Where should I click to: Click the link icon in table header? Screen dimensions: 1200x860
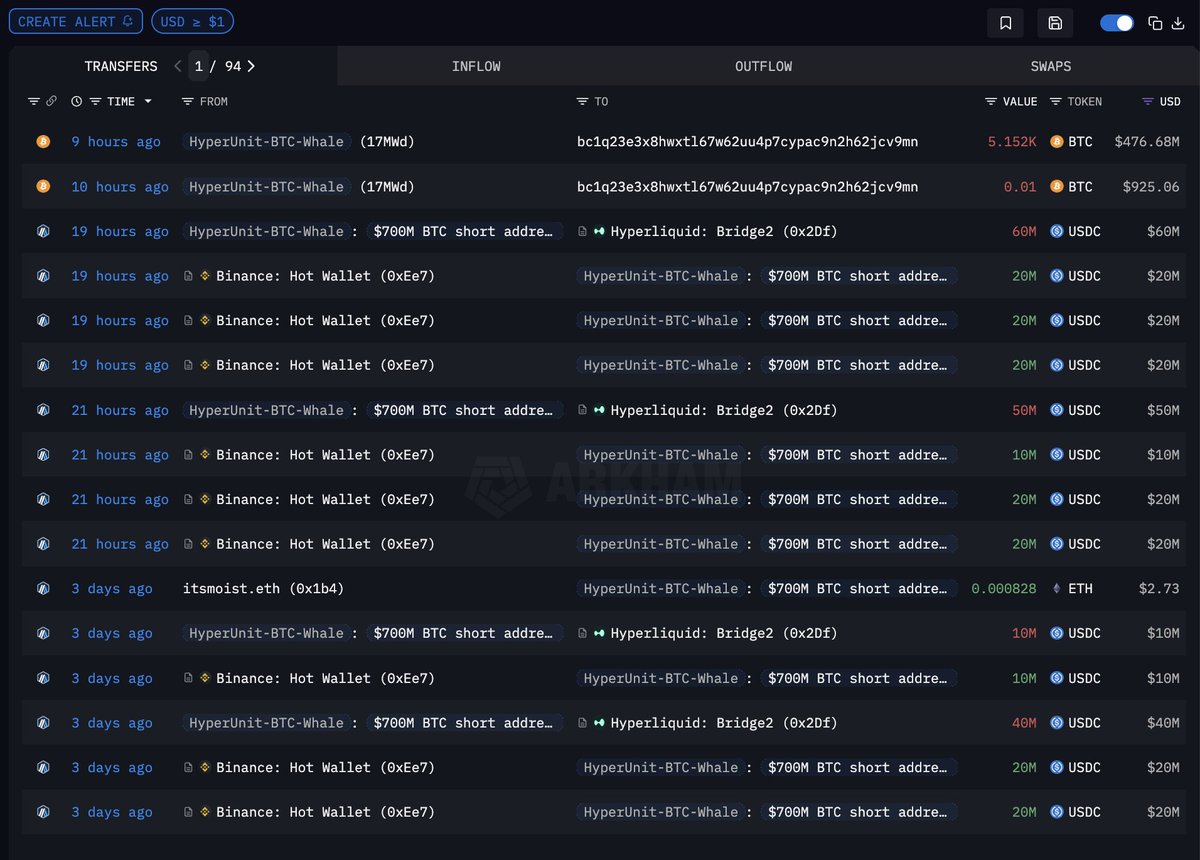click(x=51, y=101)
